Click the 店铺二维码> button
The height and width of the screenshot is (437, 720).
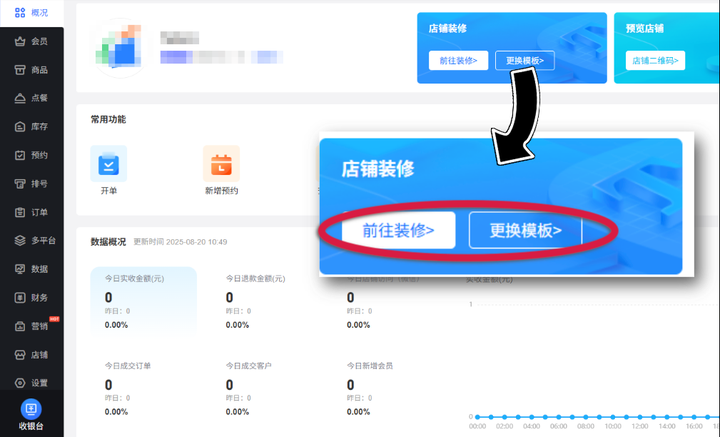(x=655, y=61)
